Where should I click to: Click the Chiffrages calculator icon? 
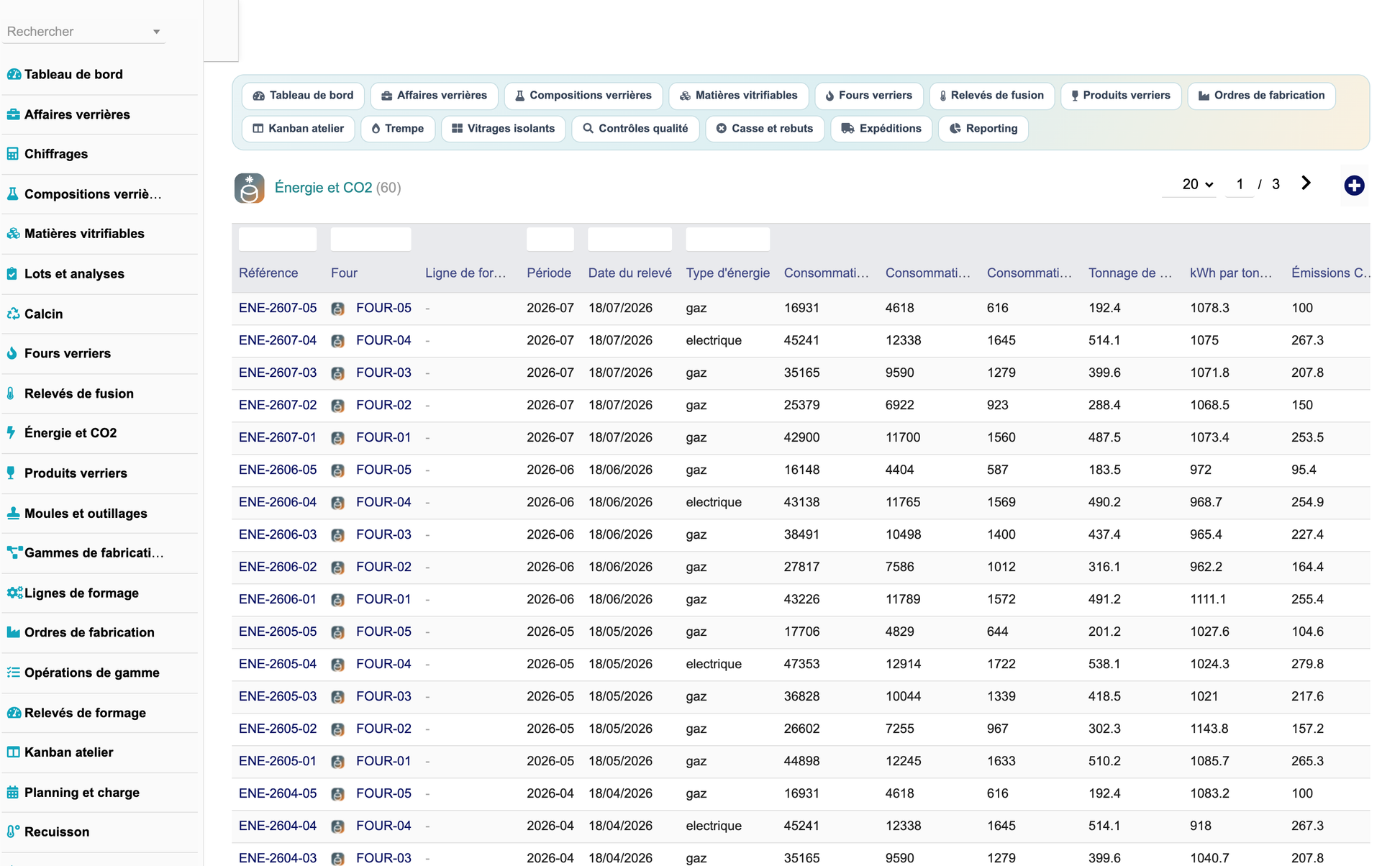coord(13,154)
